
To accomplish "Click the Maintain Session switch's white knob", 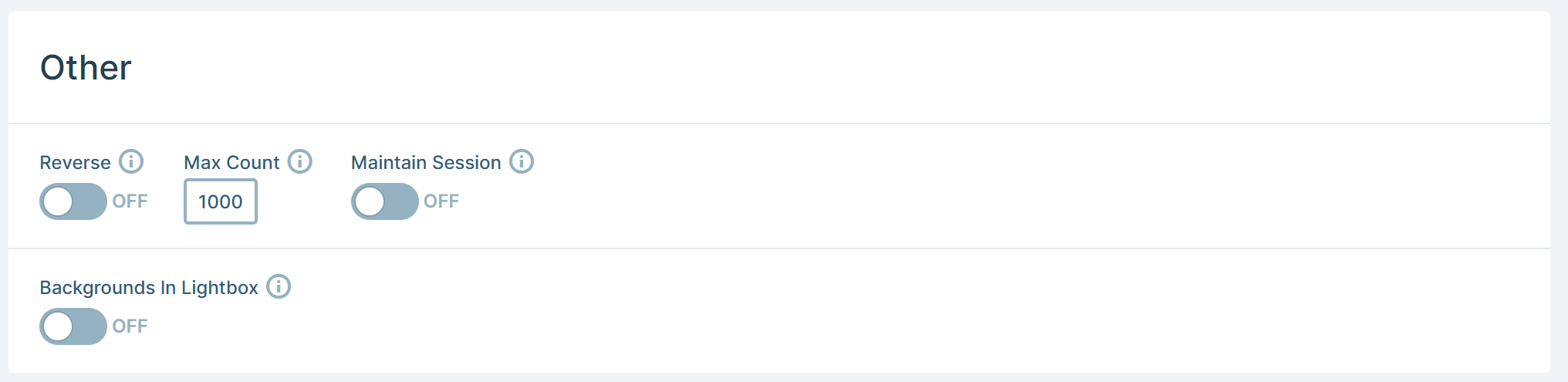I will [370, 201].
